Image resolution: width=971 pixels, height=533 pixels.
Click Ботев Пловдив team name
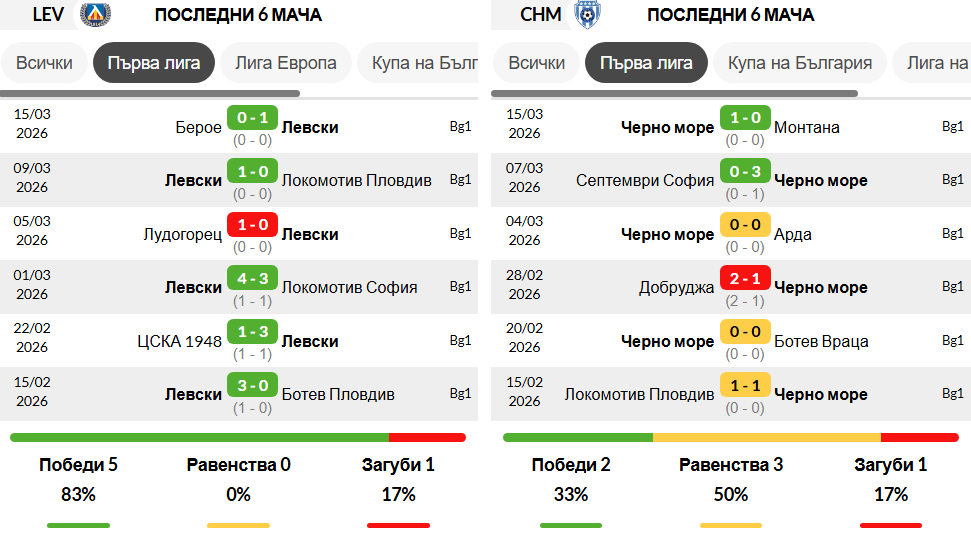[x=338, y=394]
